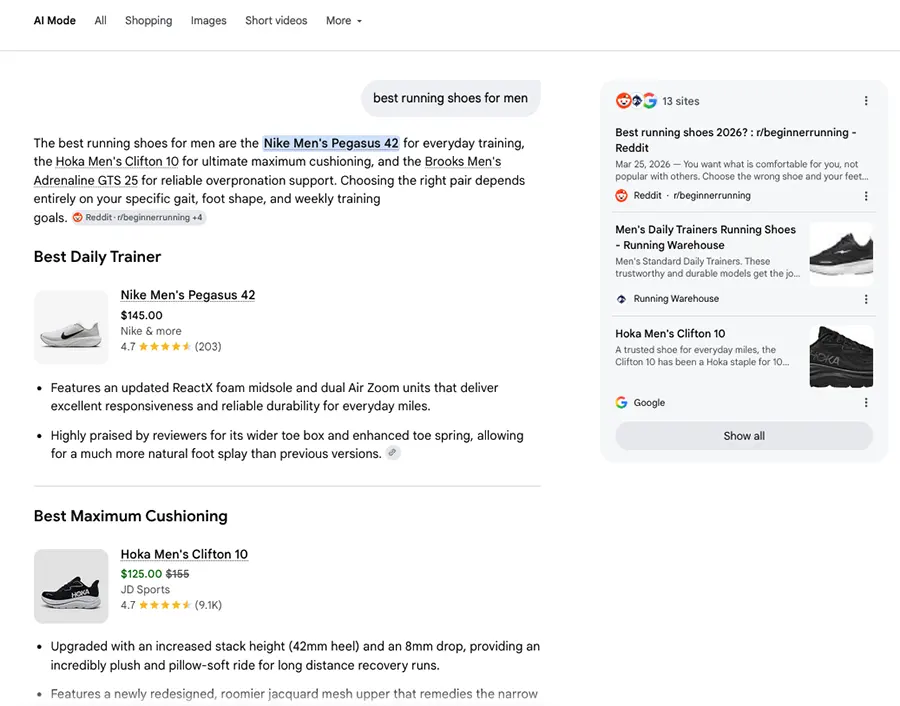Click the black Hoka Clifton product thumbnail
Image resolution: width=900 pixels, height=706 pixels.
point(71,586)
